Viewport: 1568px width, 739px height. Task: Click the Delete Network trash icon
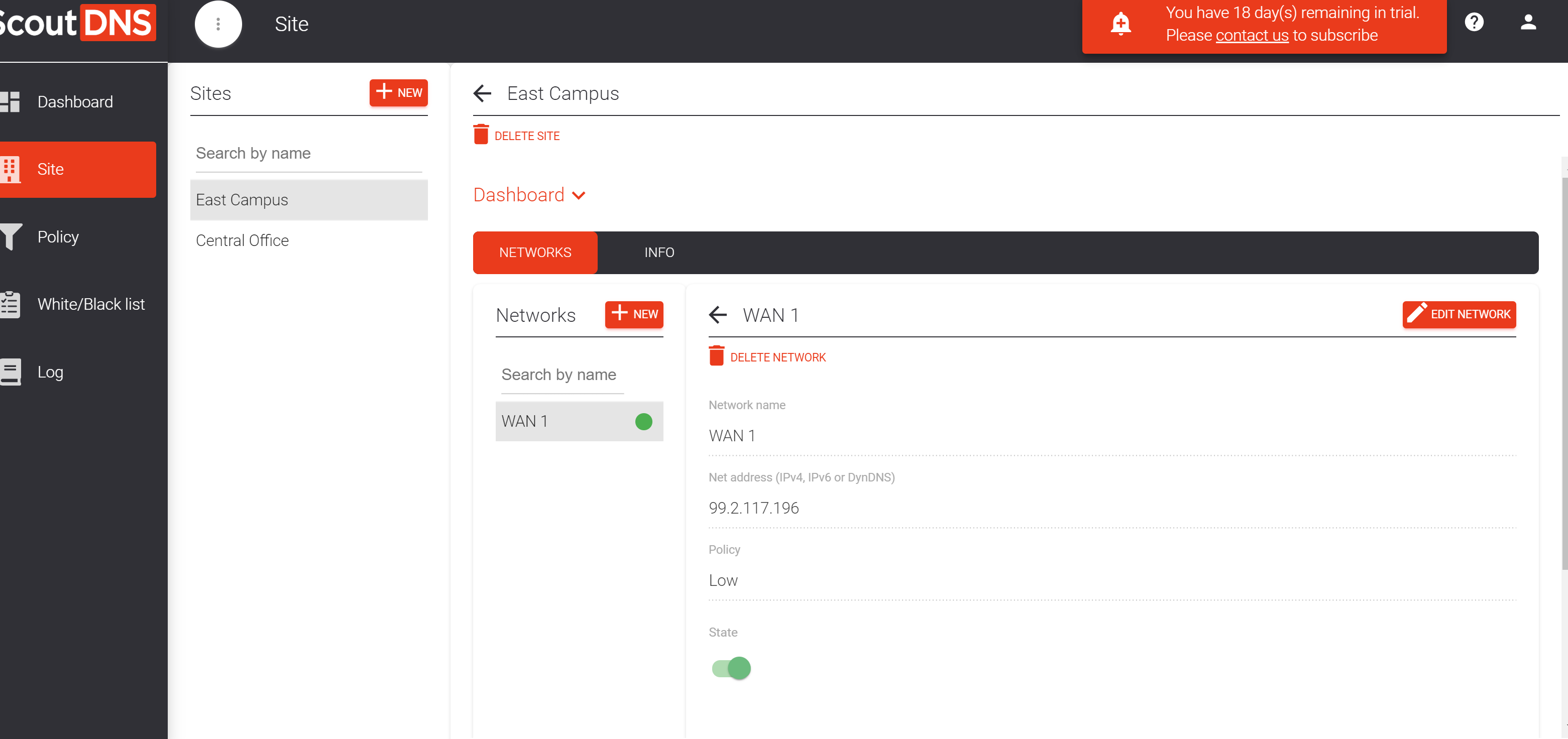716,356
